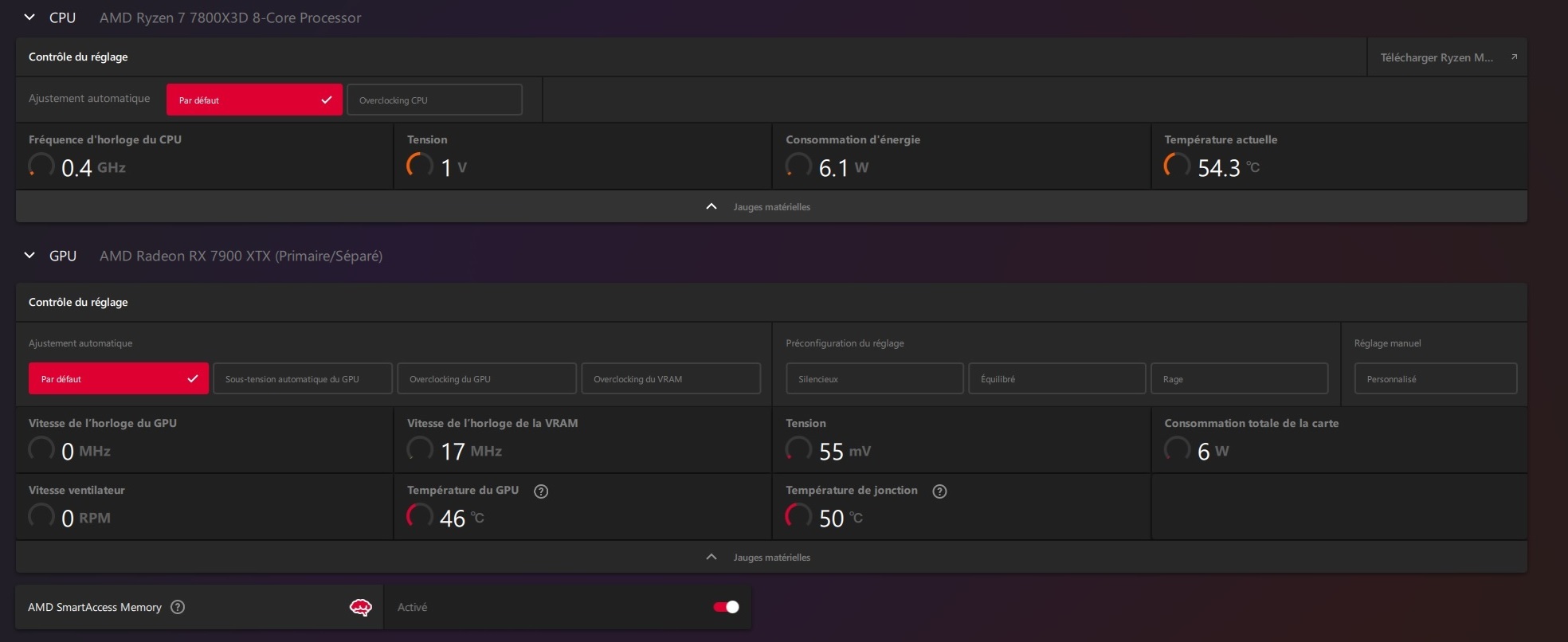
Task: Open Température de jonction help icon
Action: pyautogui.click(x=939, y=491)
